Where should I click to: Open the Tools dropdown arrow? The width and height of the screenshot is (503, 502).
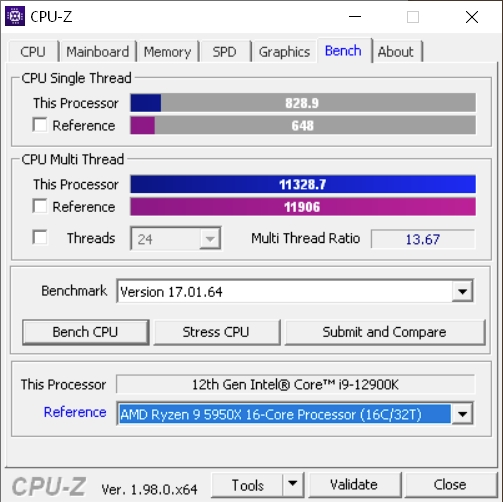pyautogui.click(x=293, y=484)
